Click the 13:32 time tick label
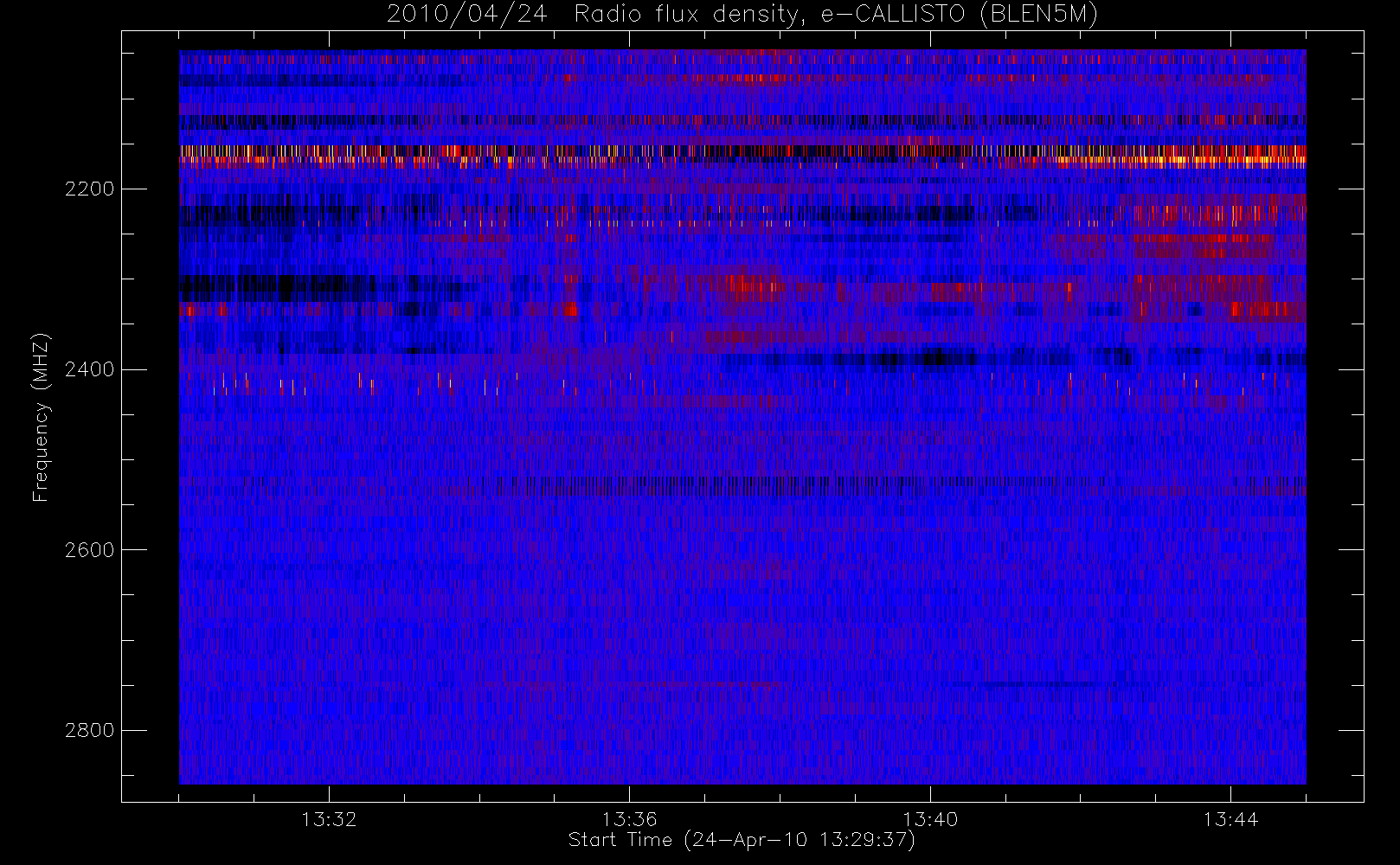The width and height of the screenshot is (1400, 865). coord(329,819)
